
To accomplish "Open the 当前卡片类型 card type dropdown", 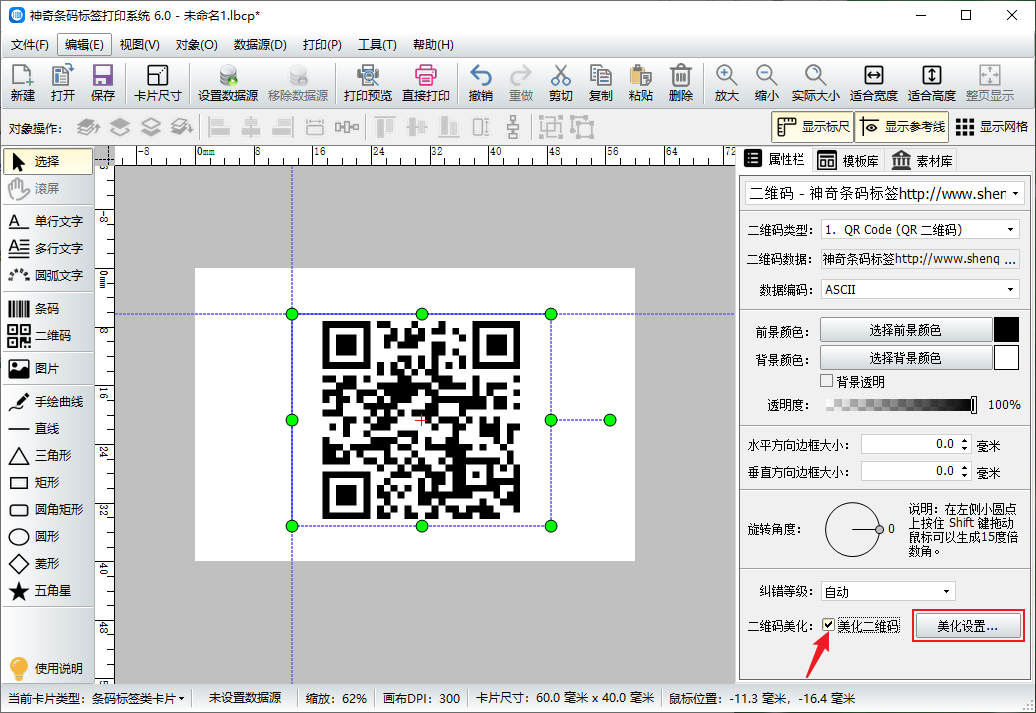I will [x=139, y=698].
